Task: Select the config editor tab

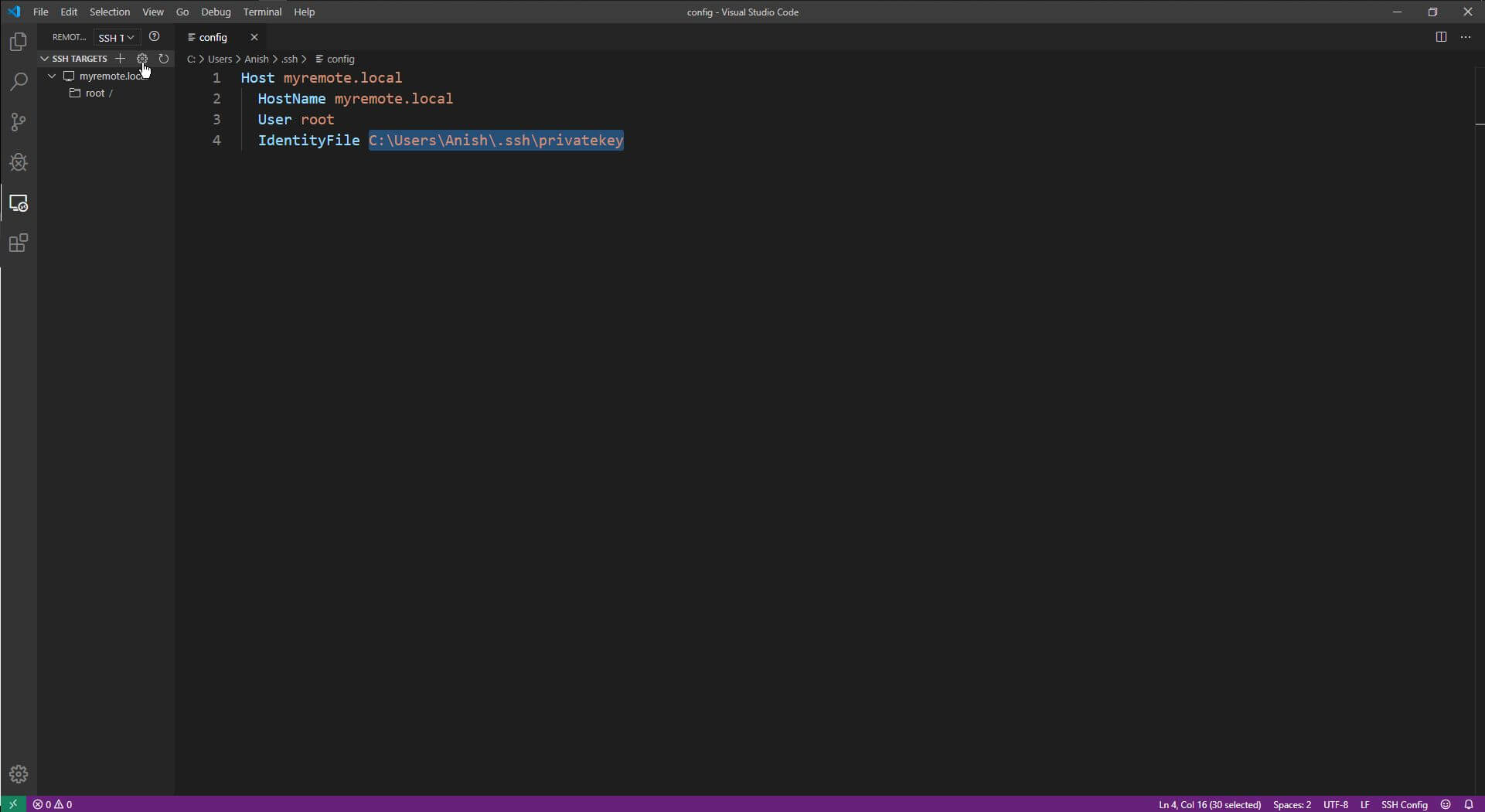Action: click(x=213, y=37)
